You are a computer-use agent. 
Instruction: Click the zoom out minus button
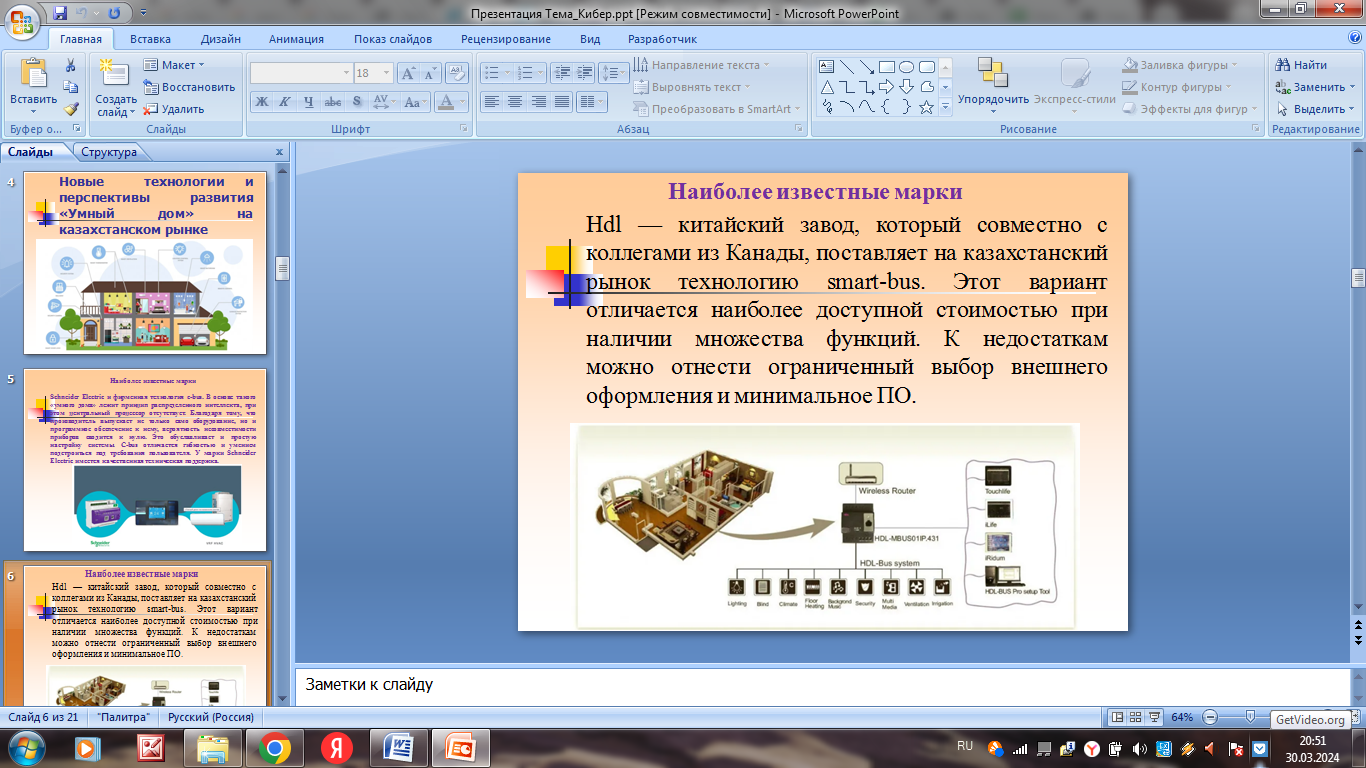click(x=1210, y=717)
